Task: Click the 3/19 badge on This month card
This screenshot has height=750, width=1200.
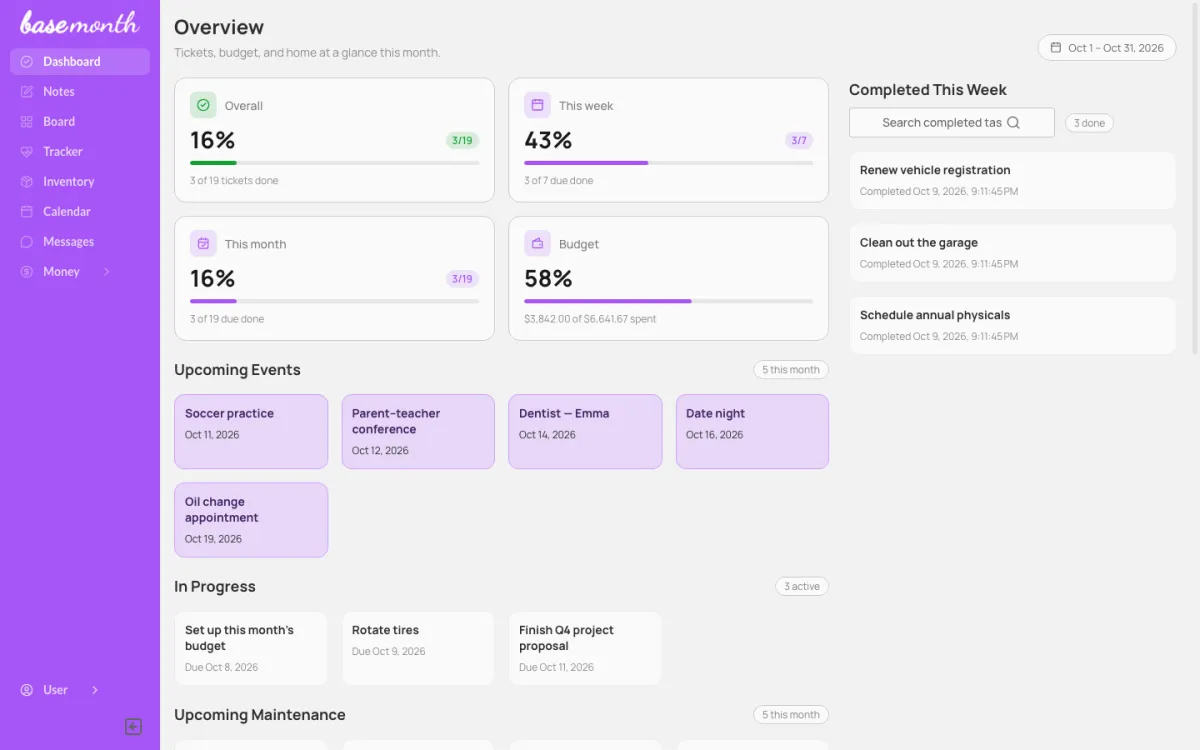Action: coord(462,279)
